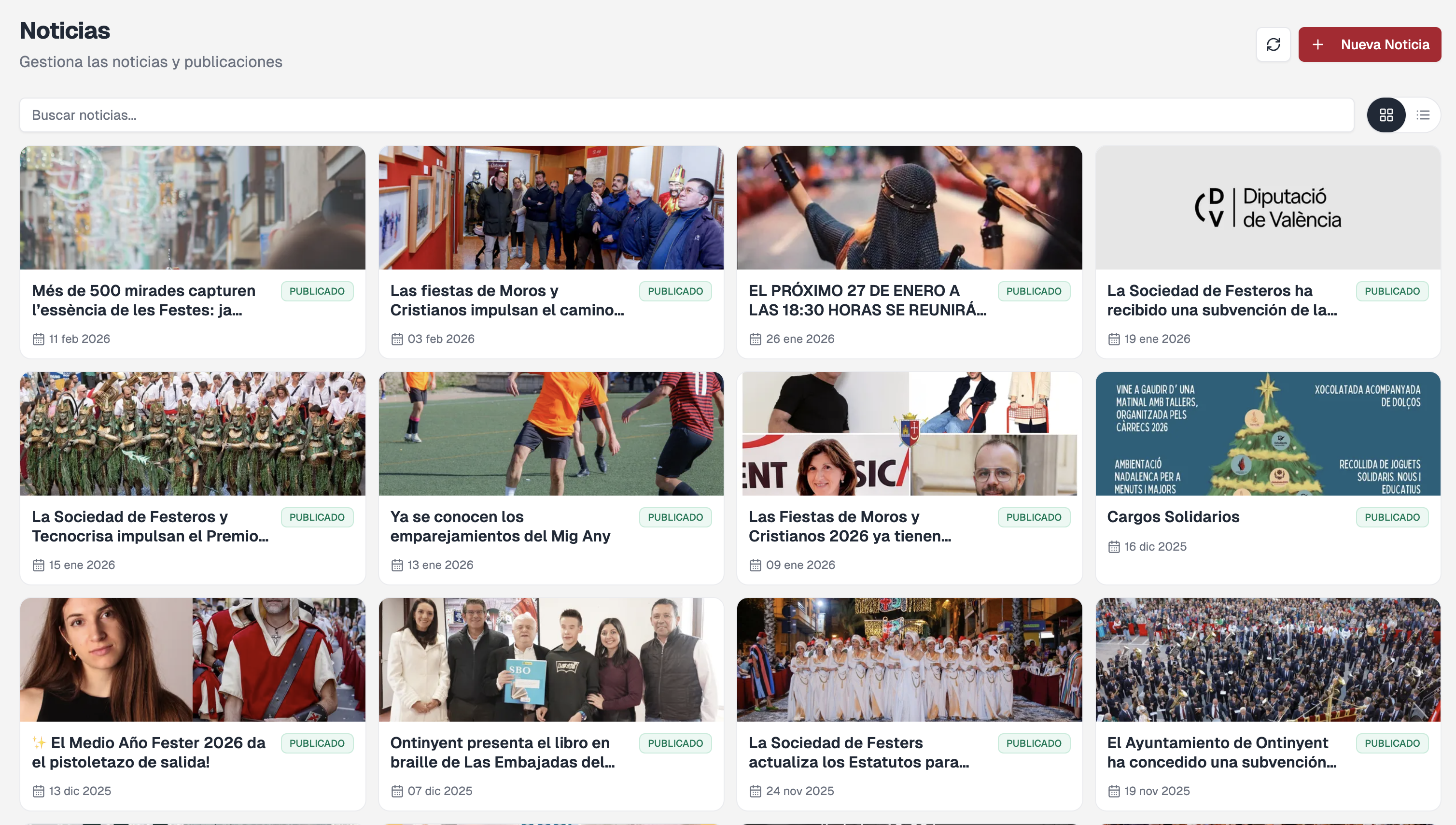Click calendar icon beside 19 nov 2025
This screenshot has height=825, width=1456.
coord(1113,791)
